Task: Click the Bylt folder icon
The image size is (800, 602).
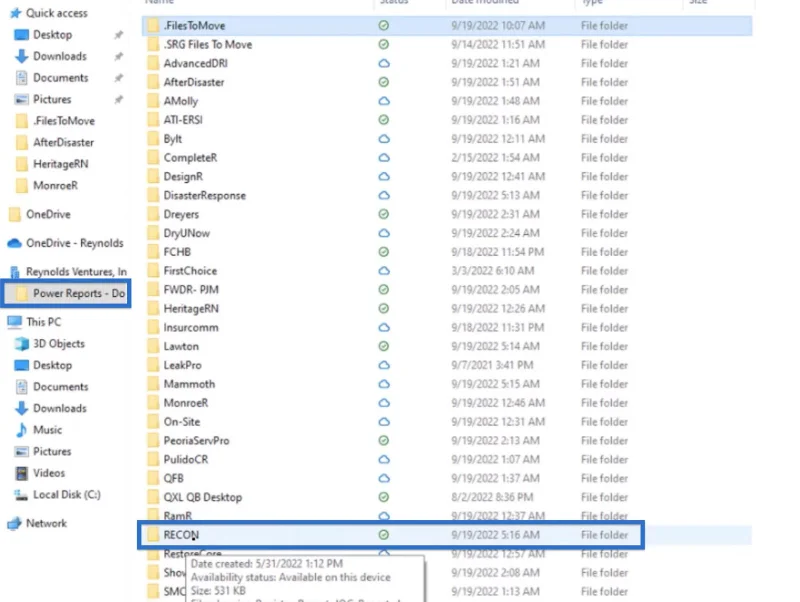Action: click(153, 139)
